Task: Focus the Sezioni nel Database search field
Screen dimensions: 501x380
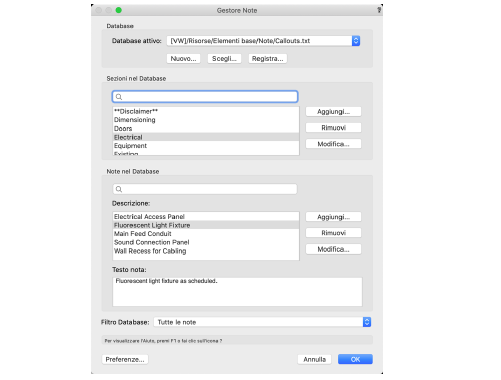Action: point(205,97)
